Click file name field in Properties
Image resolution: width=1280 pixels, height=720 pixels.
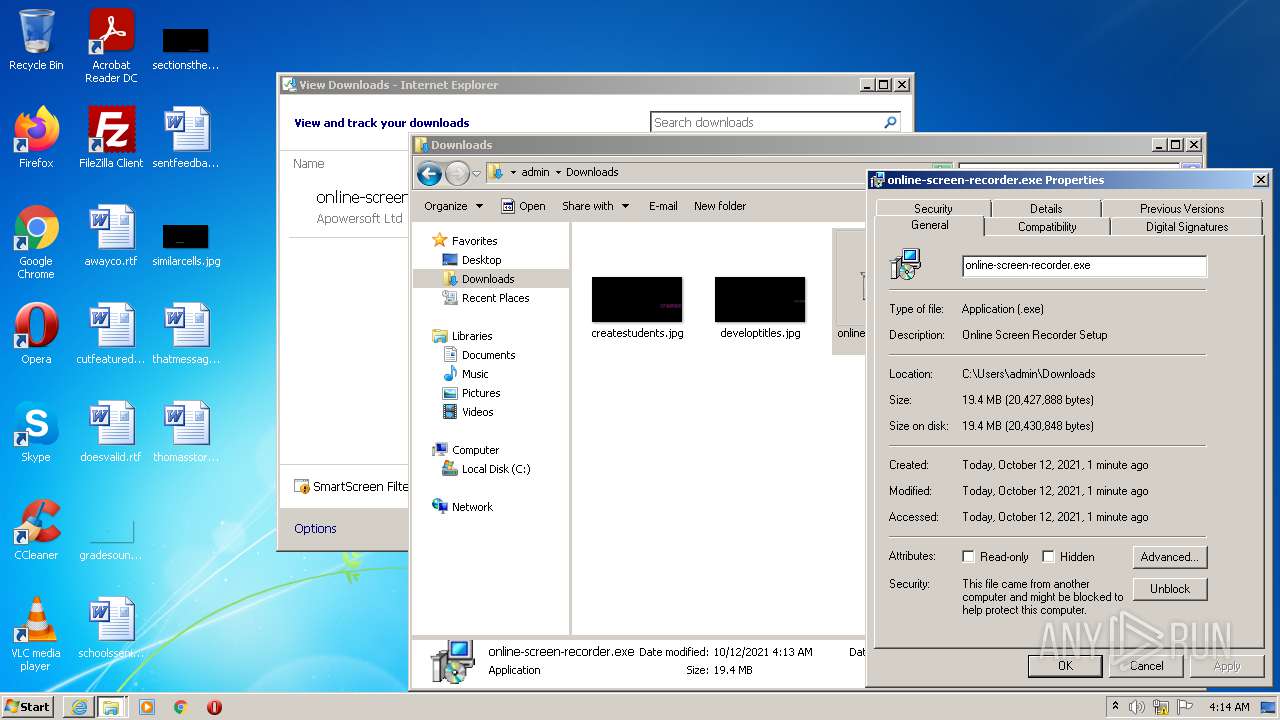[x=1084, y=266]
